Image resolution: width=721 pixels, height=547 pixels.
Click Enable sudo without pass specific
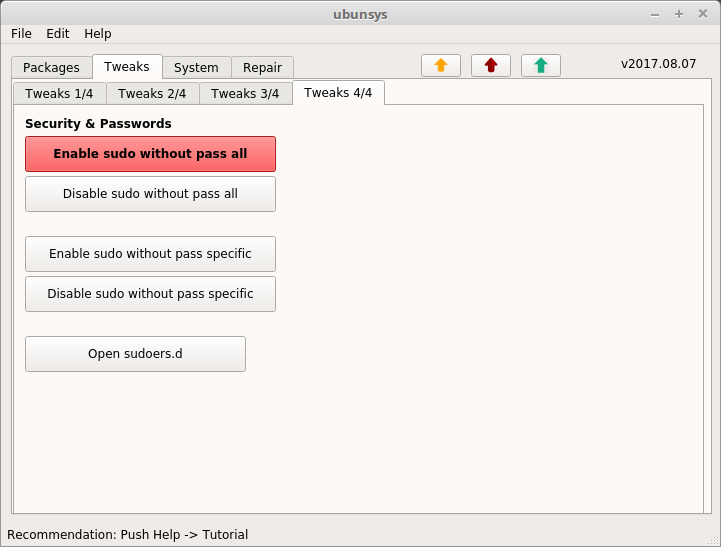150,254
